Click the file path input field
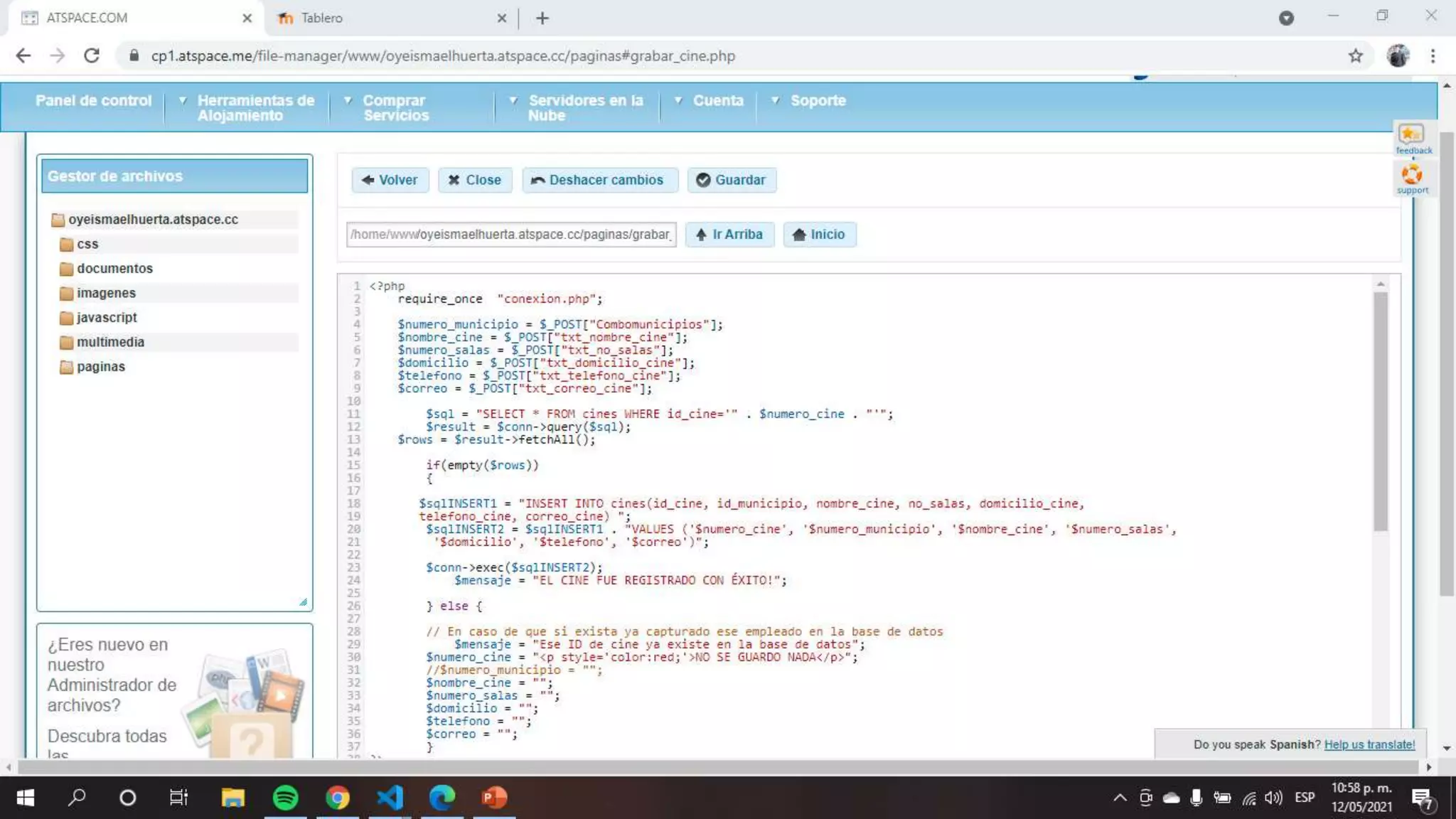Screen dimensions: 1456x819 click(x=510, y=235)
